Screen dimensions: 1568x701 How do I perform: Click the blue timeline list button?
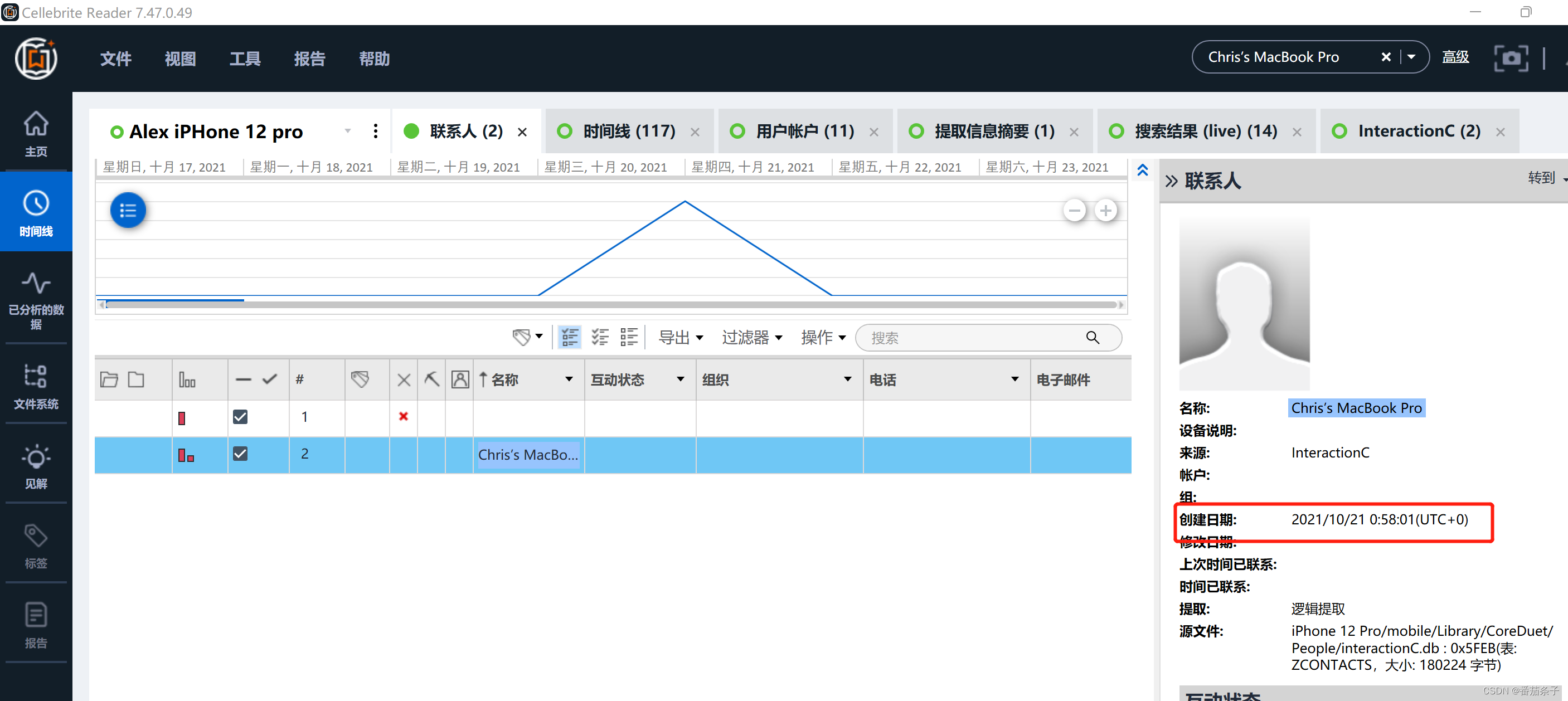point(128,211)
